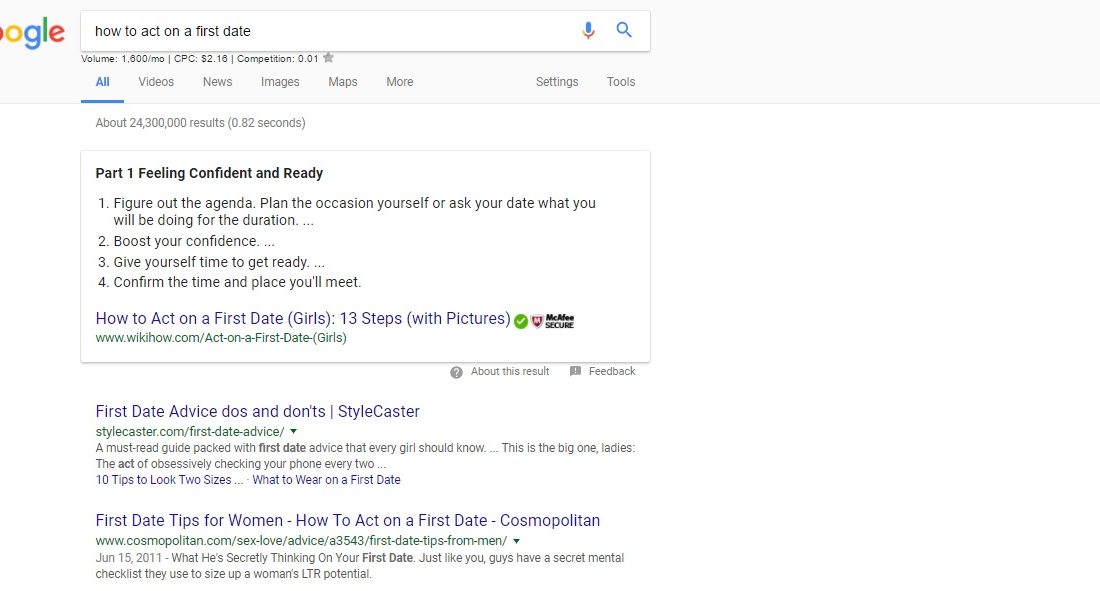Click the Google logo

click(32, 33)
